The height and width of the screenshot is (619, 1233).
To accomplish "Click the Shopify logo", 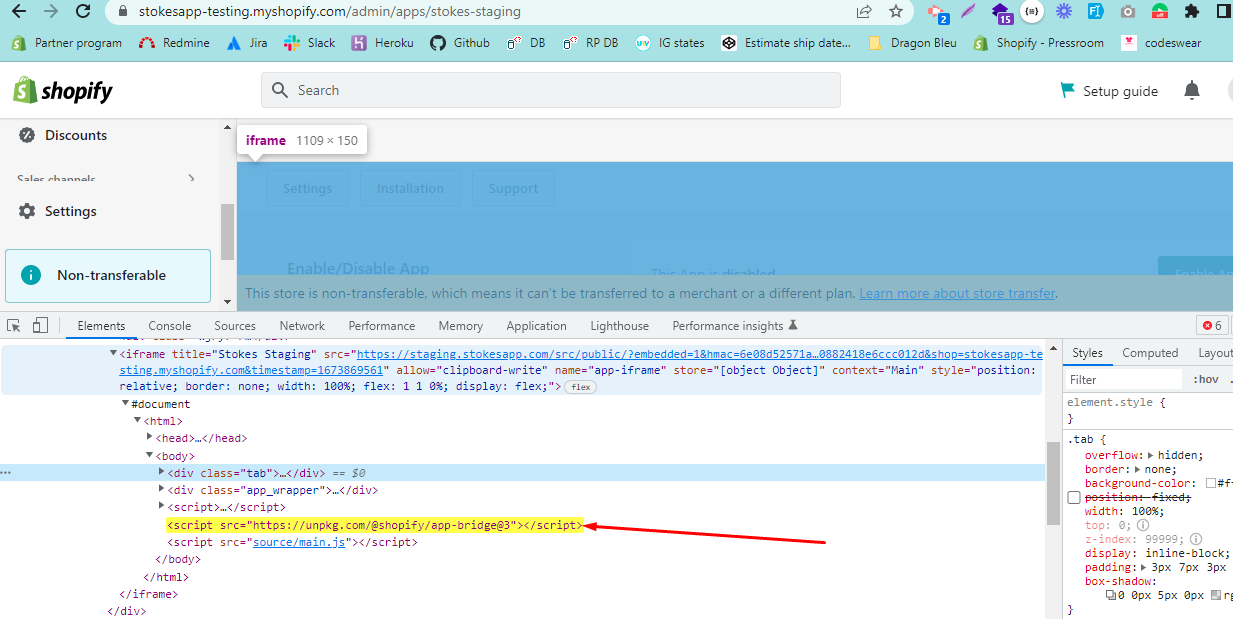I will (x=63, y=91).
